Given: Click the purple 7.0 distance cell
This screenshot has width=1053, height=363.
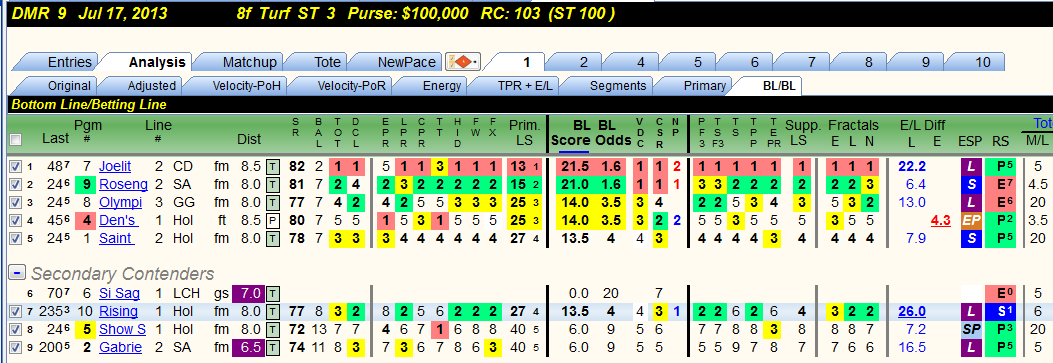Looking at the screenshot, I should point(248,293).
